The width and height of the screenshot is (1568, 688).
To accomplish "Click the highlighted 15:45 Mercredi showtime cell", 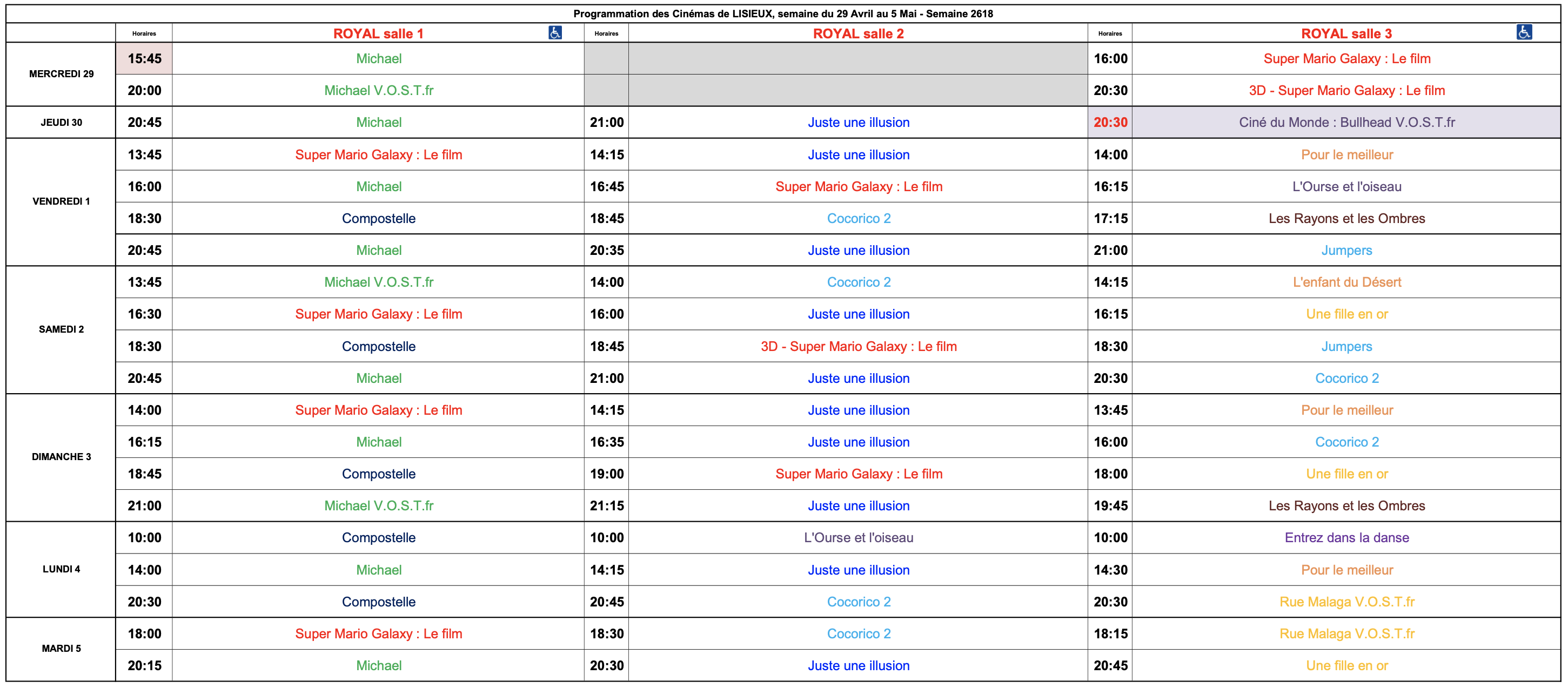I will 144,59.
